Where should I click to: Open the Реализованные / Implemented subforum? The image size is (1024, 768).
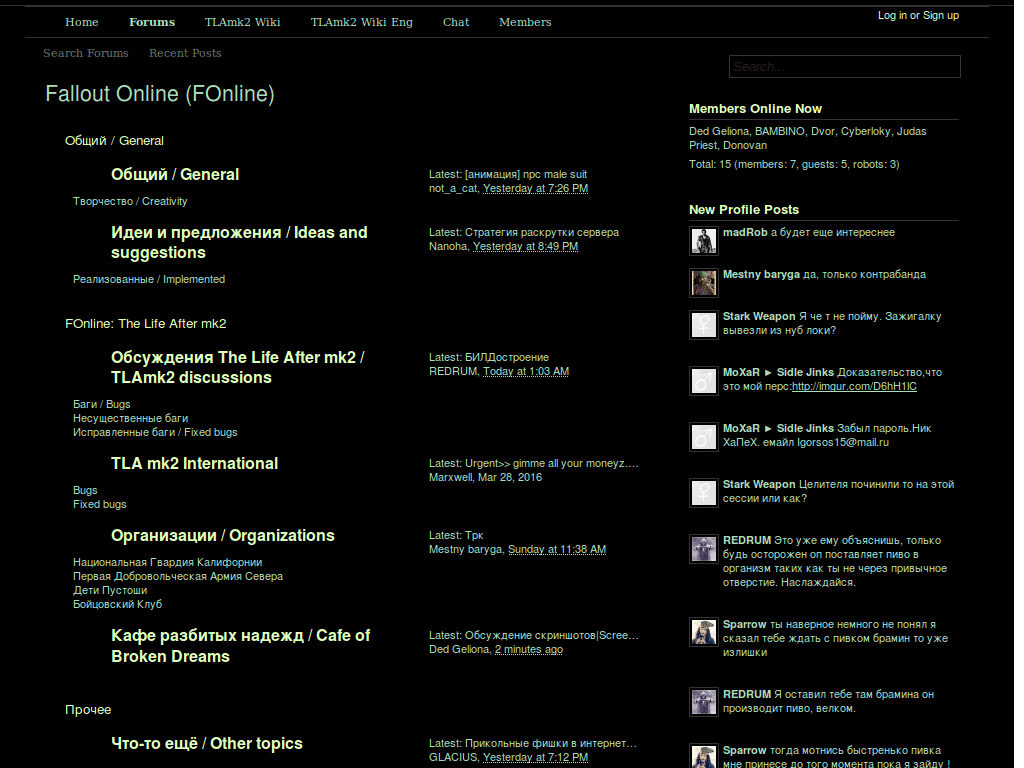click(149, 279)
